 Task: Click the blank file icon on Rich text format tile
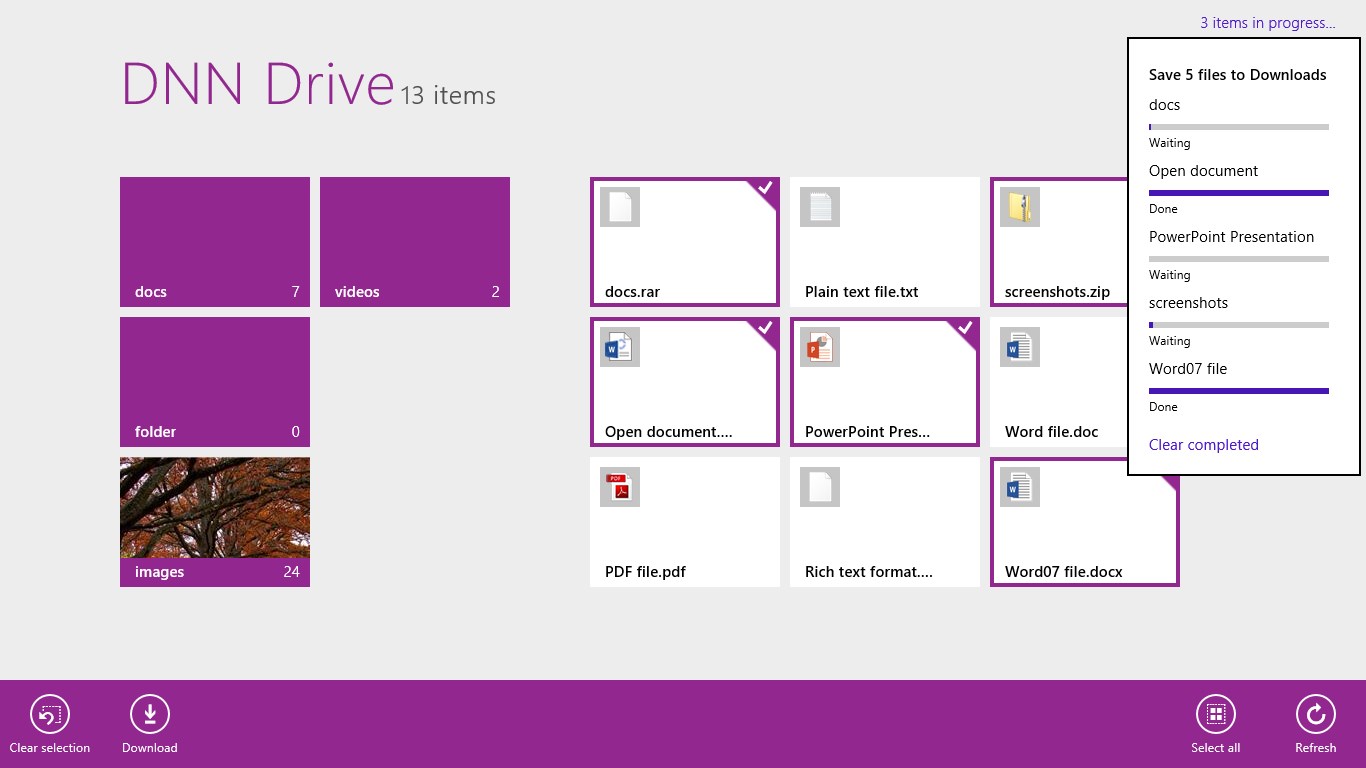click(820, 487)
